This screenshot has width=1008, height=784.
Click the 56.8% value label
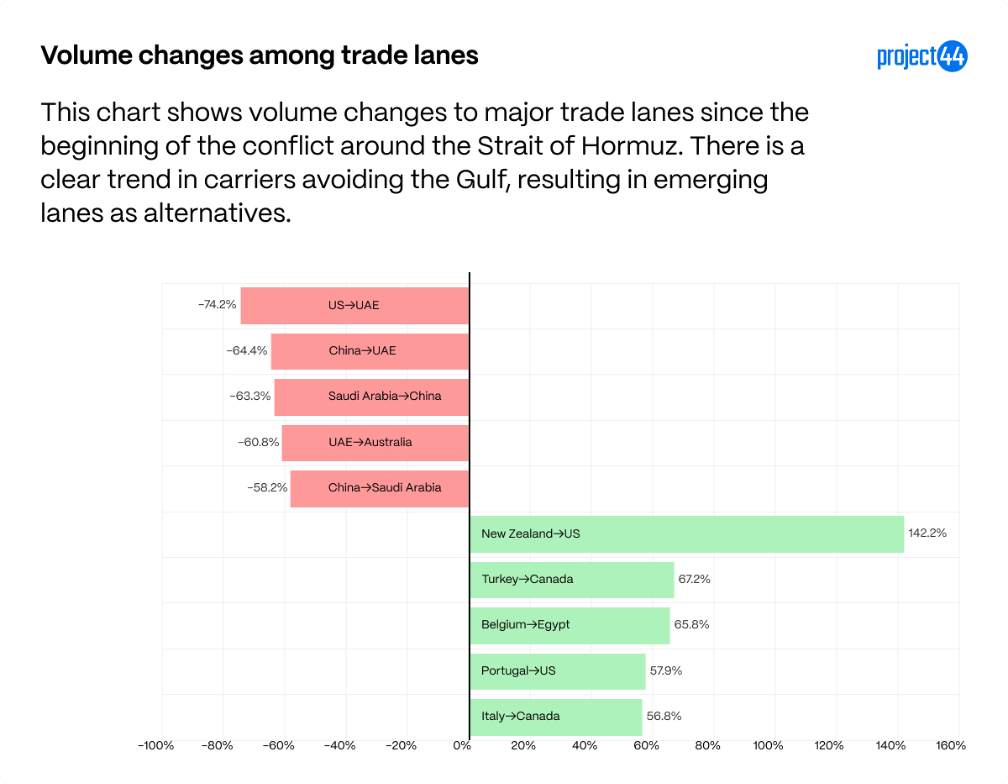664,717
